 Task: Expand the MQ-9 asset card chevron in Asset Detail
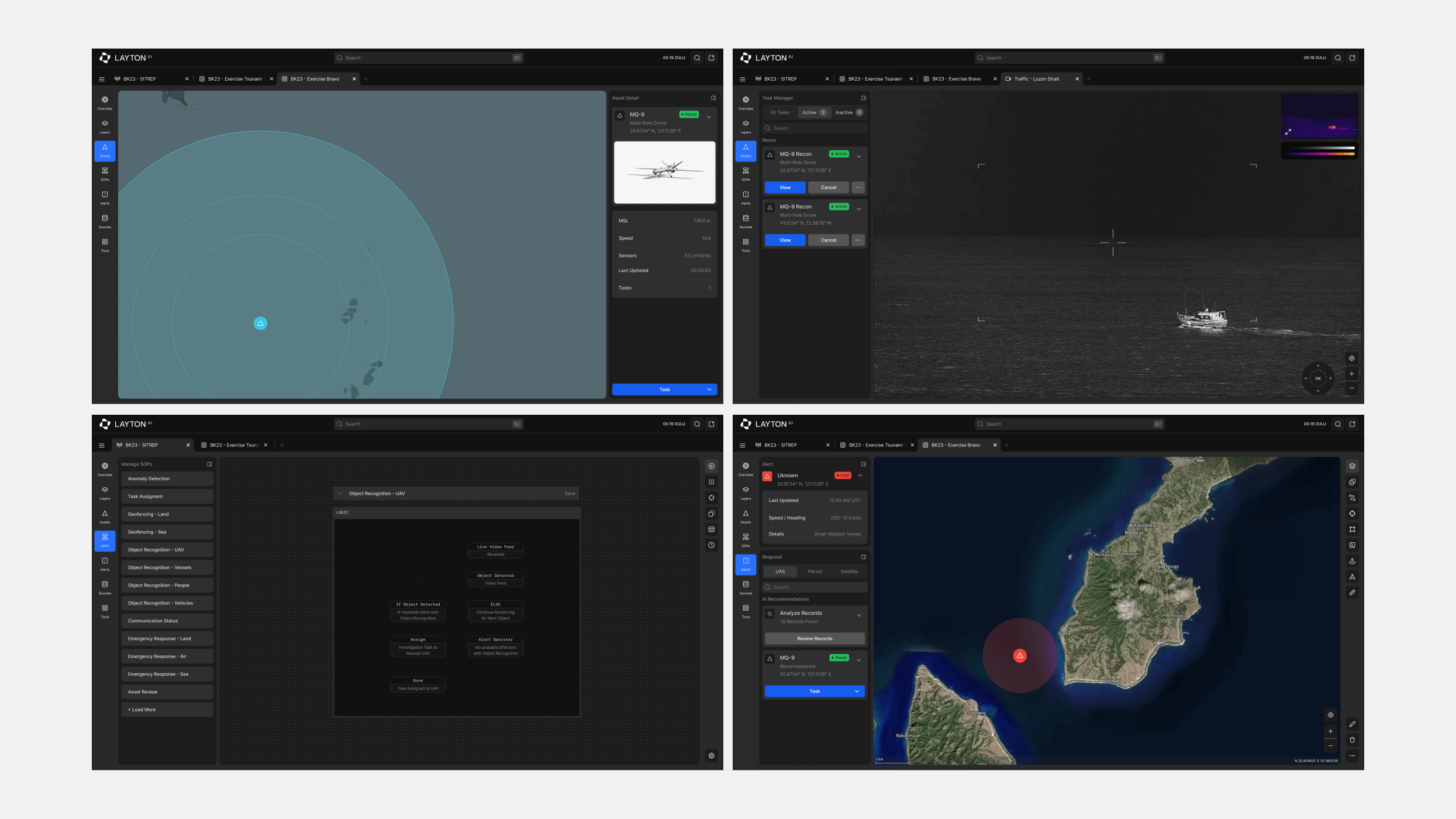(709, 117)
